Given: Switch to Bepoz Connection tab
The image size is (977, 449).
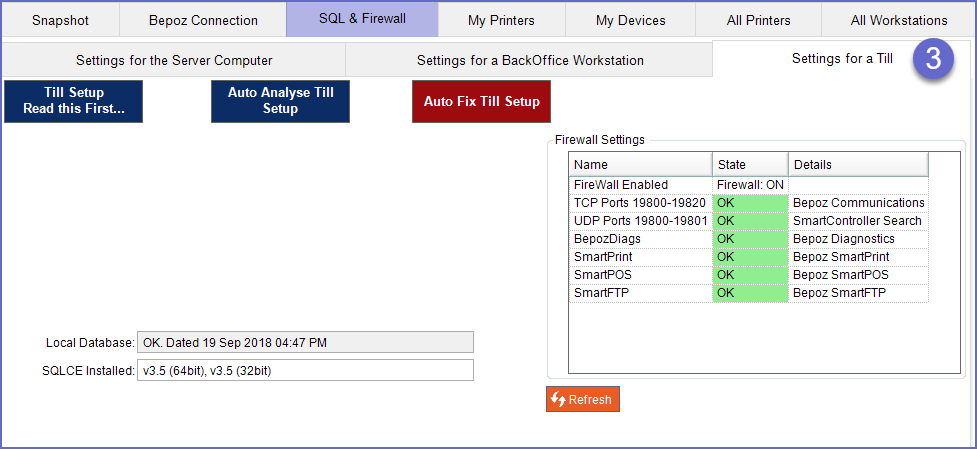Looking at the screenshot, I should pos(203,20).
